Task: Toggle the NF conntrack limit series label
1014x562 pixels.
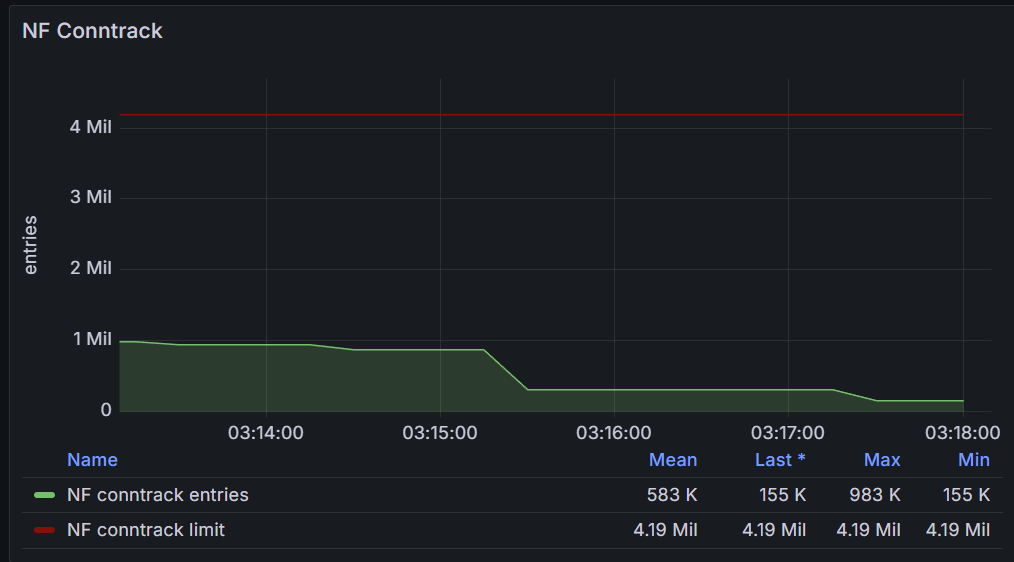Action: point(145,530)
